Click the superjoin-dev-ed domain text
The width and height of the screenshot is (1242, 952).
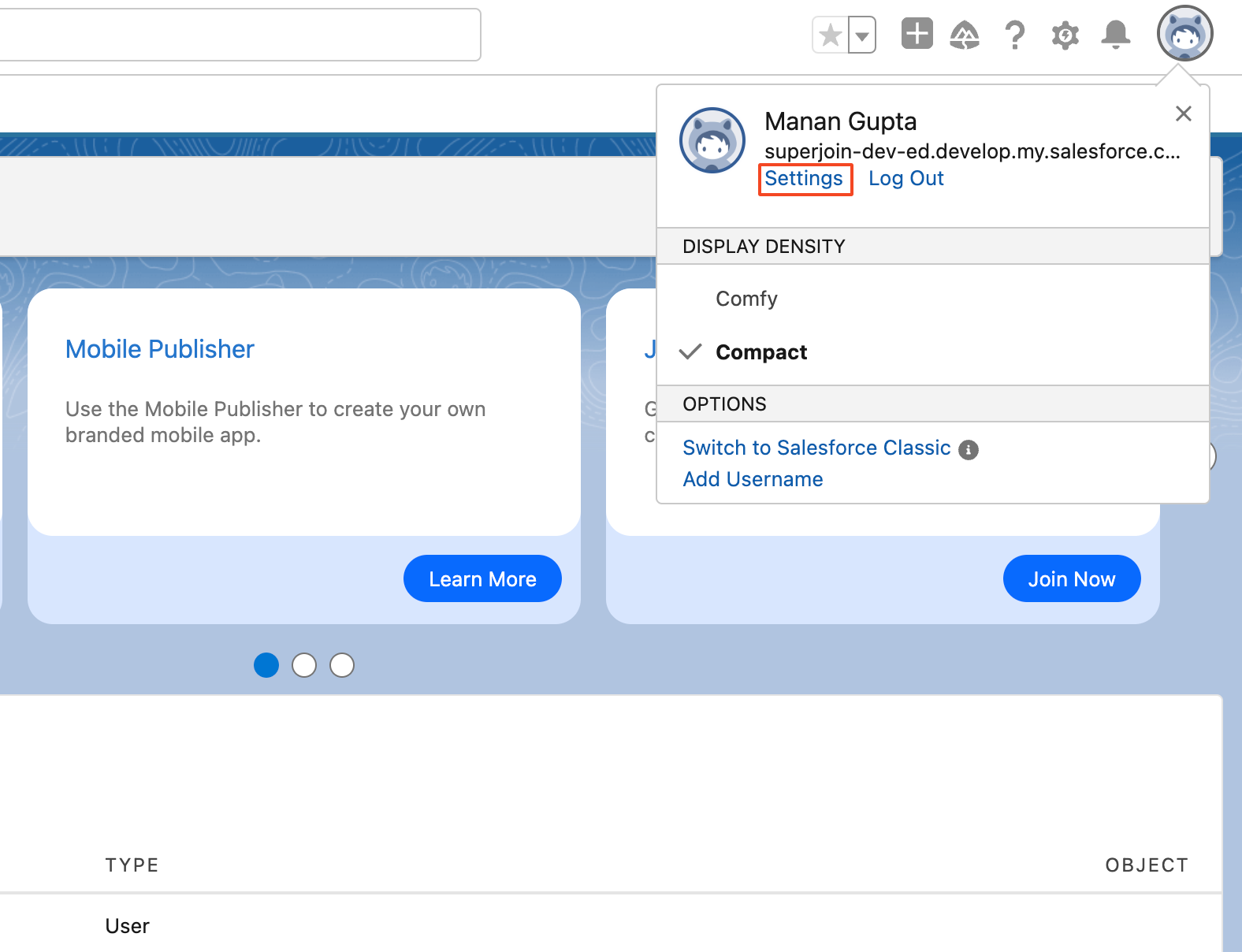coord(972,151)
